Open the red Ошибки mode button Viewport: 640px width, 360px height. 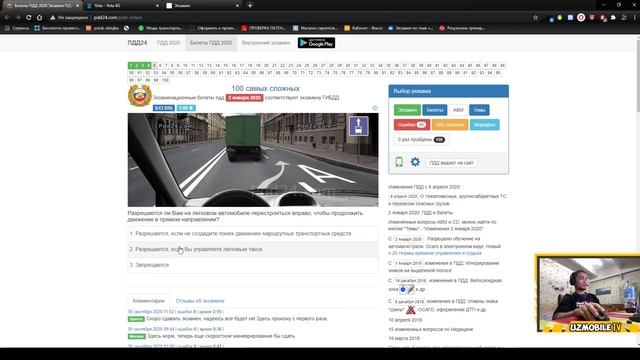(412, 124)
